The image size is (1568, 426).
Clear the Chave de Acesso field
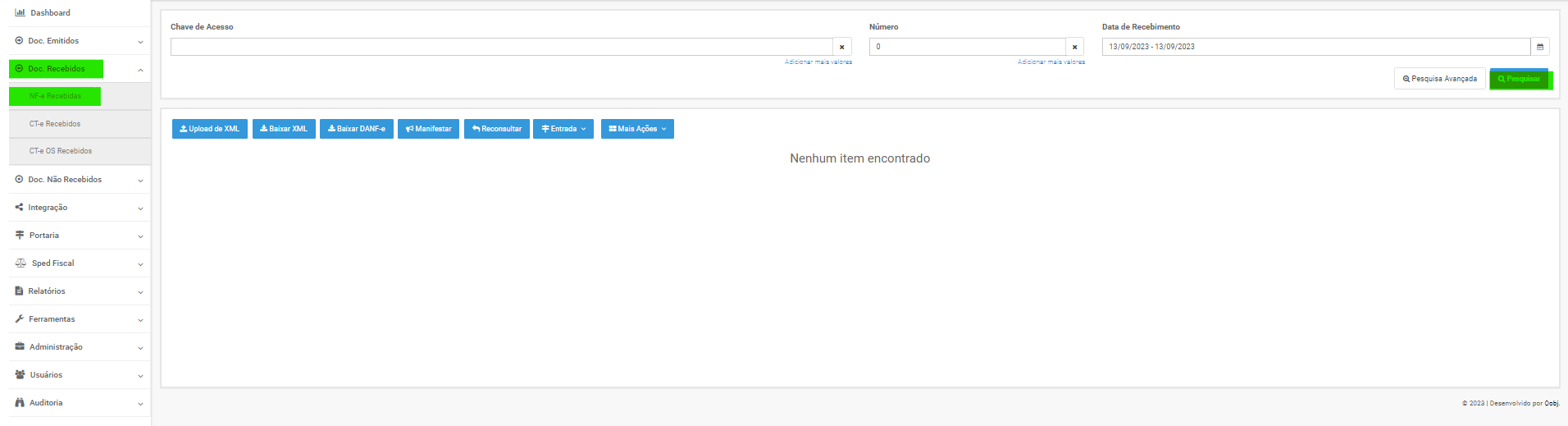click(841, 47)
